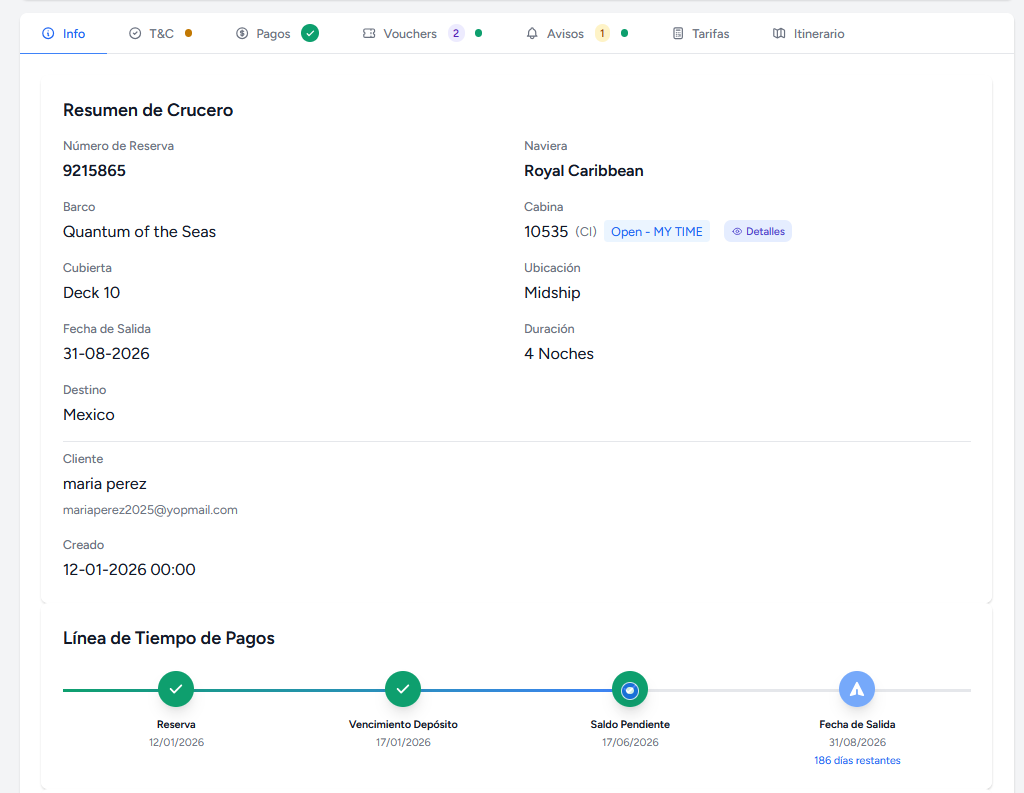Click the Itinerario map icon
The width and height of the screenshot is (1024, 793).
(779, 34)
